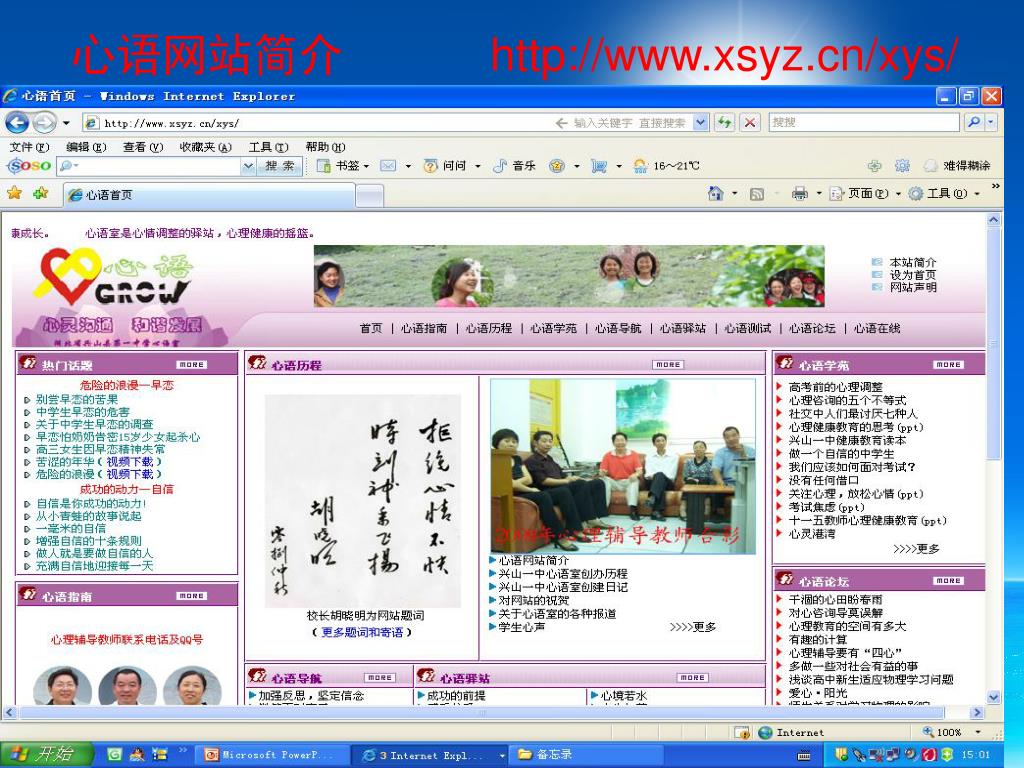Click the mail envelope toolbar icon
This screenshot has height=768, width=1024.
pos(388,166)
